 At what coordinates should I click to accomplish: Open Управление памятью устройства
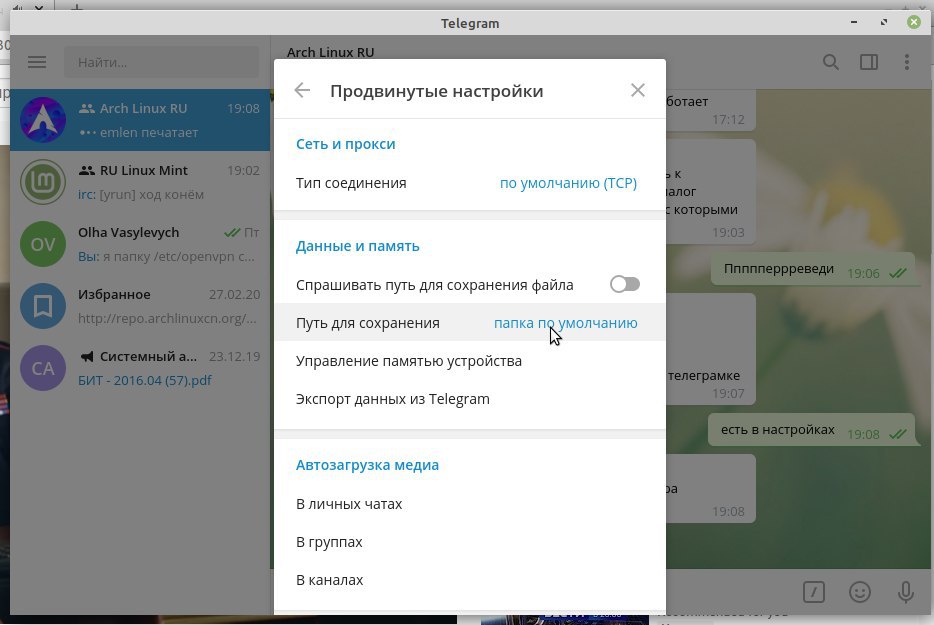point(469,361)
